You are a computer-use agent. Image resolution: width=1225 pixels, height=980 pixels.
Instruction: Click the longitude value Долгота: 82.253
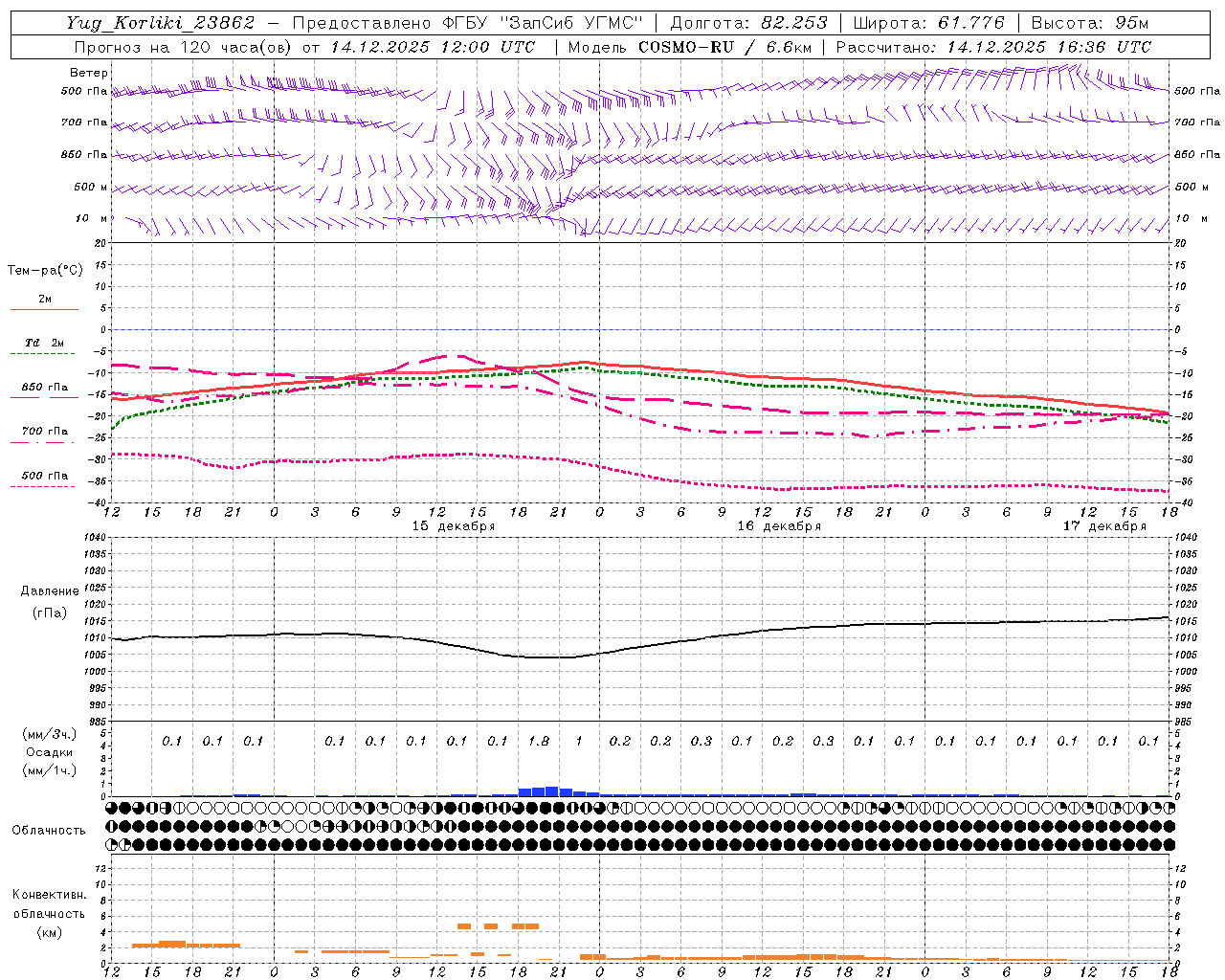click(x=749, y=23)
